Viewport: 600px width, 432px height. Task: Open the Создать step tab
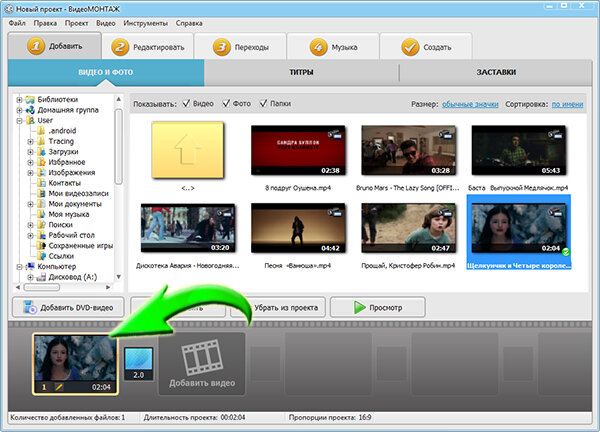coord(426,47)
